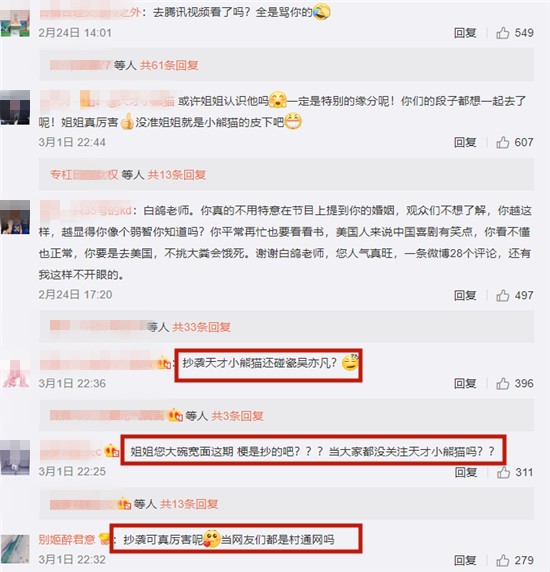Like the 白鸽老师 comment with 497 likes
The width and height of the screenshot is (550, 572).
pos(502,295)
